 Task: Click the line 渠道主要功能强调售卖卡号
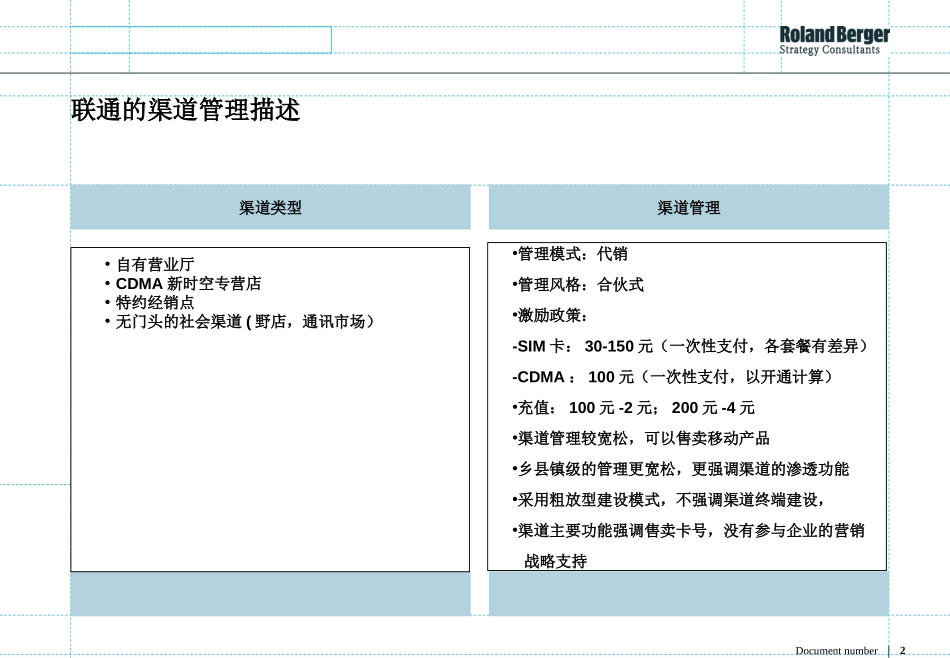(688, 531)
